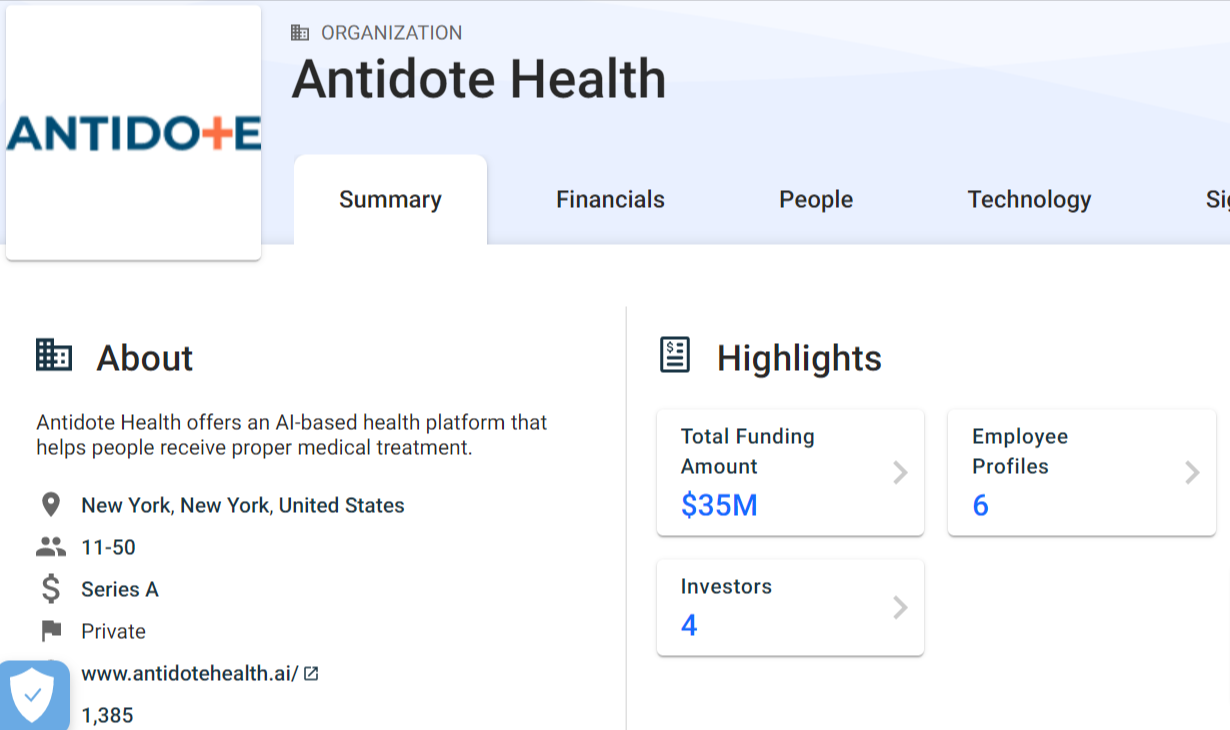
Task: Click the About section building icon
Action: [x=54, y=355]
